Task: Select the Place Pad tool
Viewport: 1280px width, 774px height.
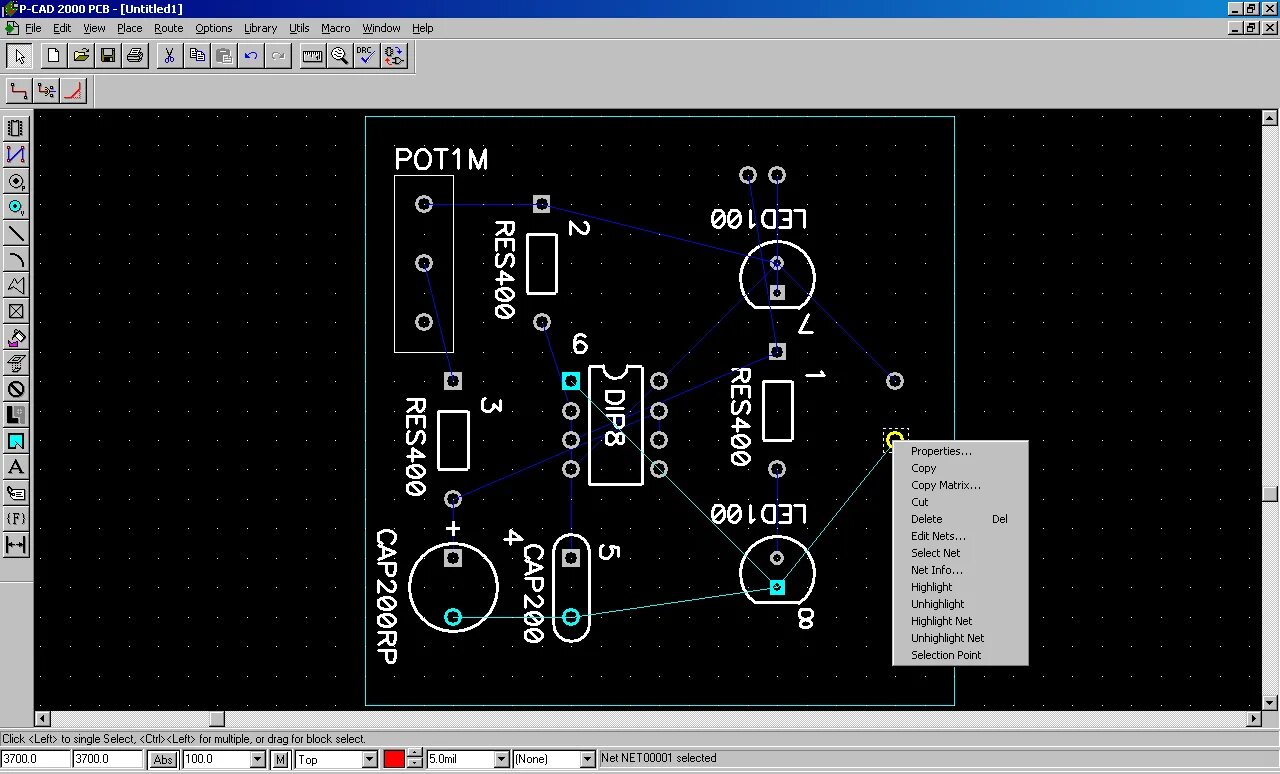Action: click(x=16, y=181)
